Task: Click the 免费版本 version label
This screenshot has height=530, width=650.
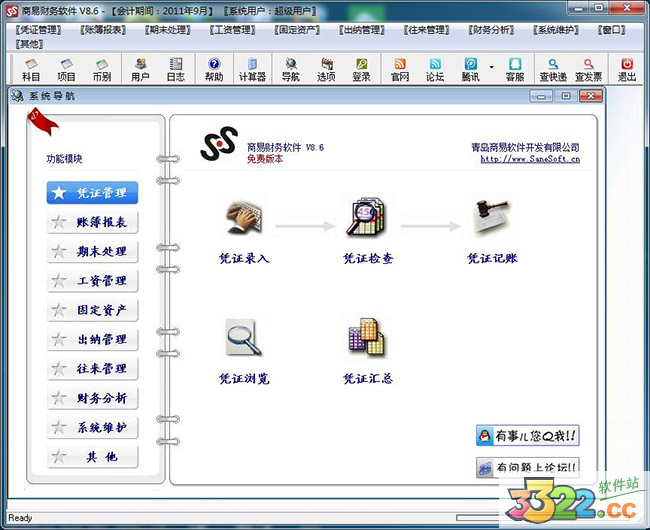Action: pos(265,159)
